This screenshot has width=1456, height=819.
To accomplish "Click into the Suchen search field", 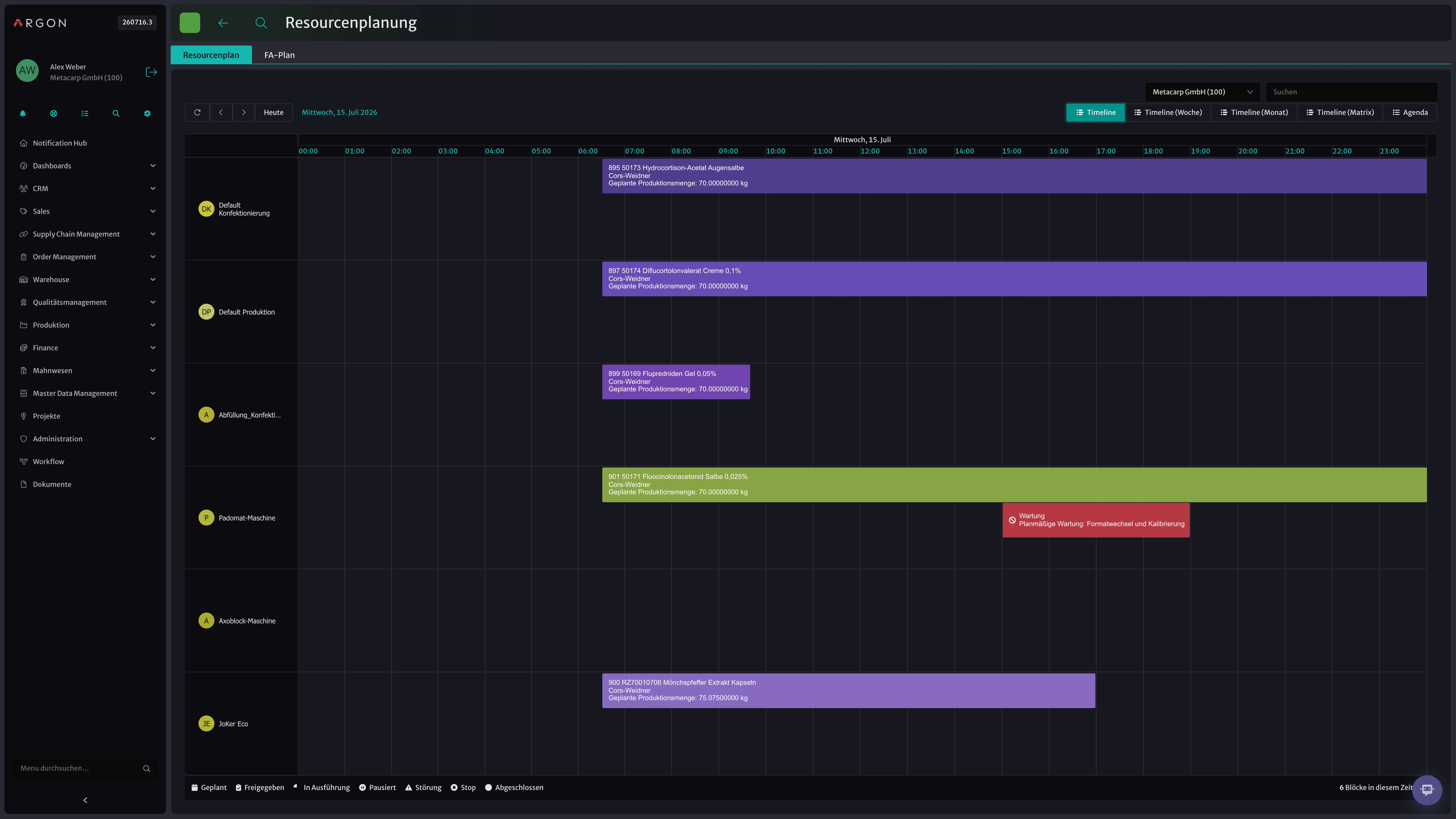I will (1351, 92).
